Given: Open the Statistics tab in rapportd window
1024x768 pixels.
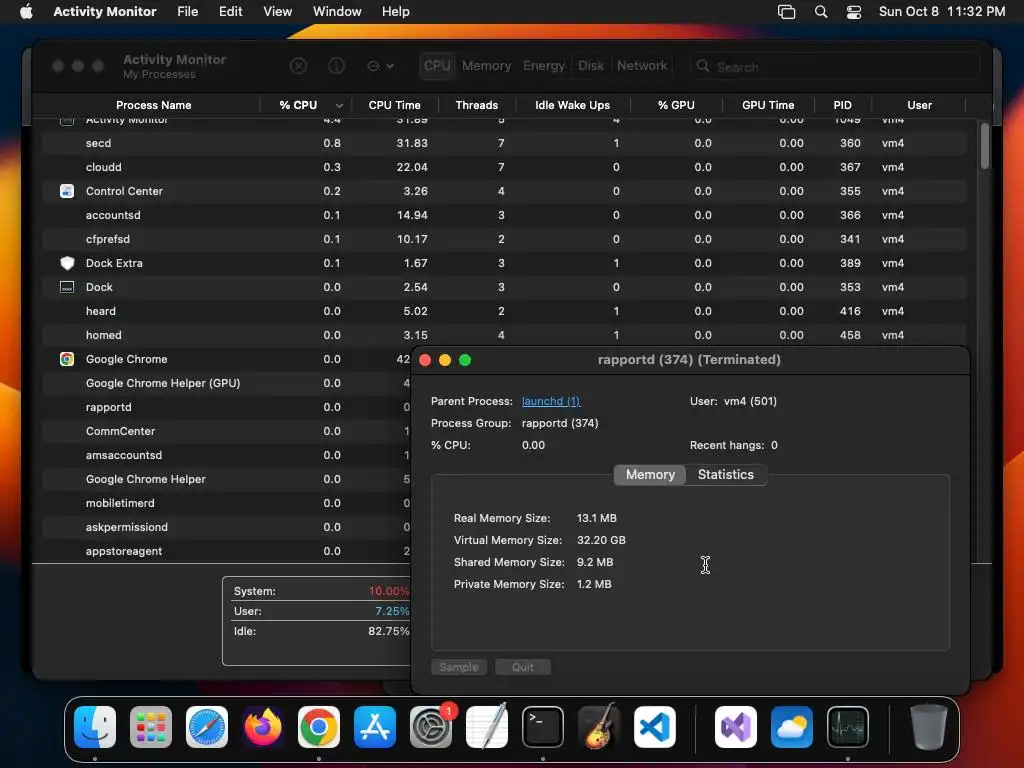Looking at the screenshot, I should pyautogui.click(x=726, y=475).
